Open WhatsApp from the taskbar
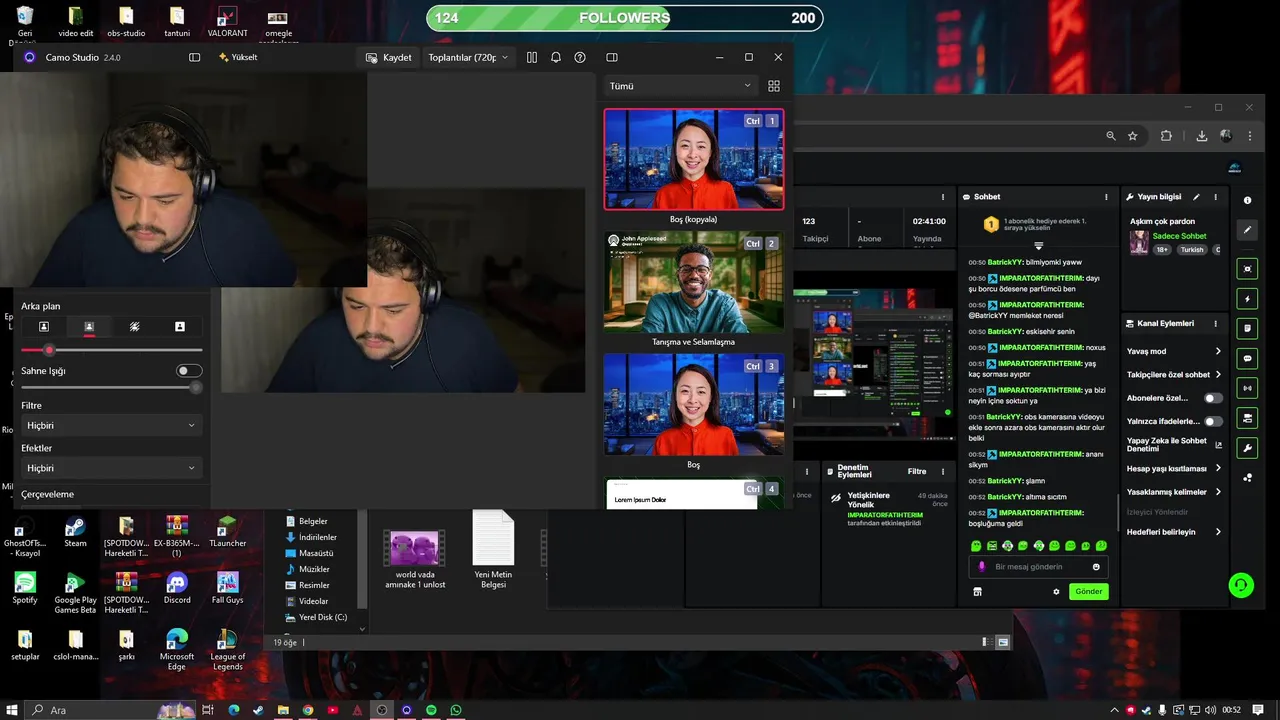This screenshot has width=1280, height=720. tap(456, 710)
